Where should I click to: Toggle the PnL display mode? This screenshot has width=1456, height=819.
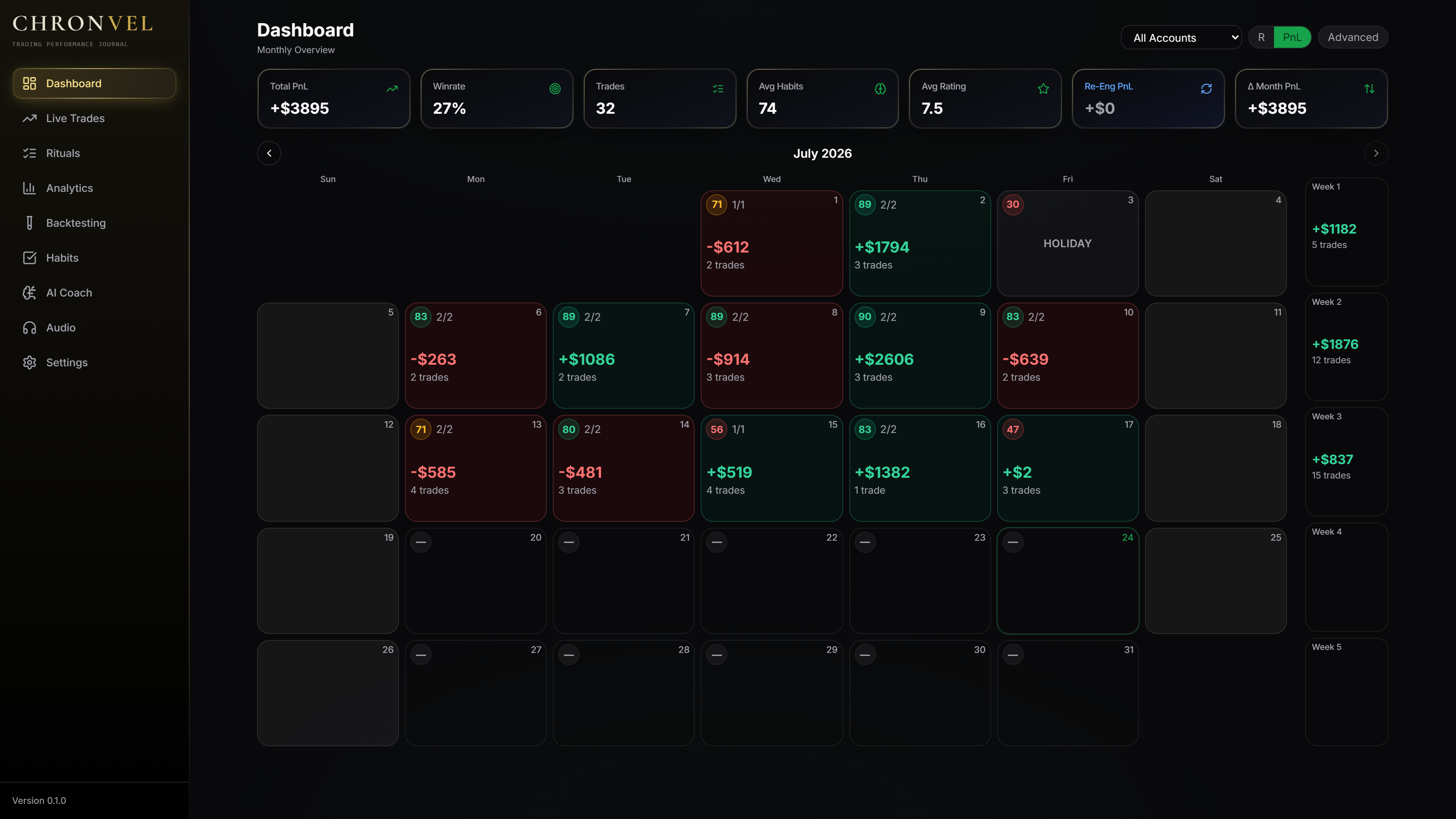1292,37
